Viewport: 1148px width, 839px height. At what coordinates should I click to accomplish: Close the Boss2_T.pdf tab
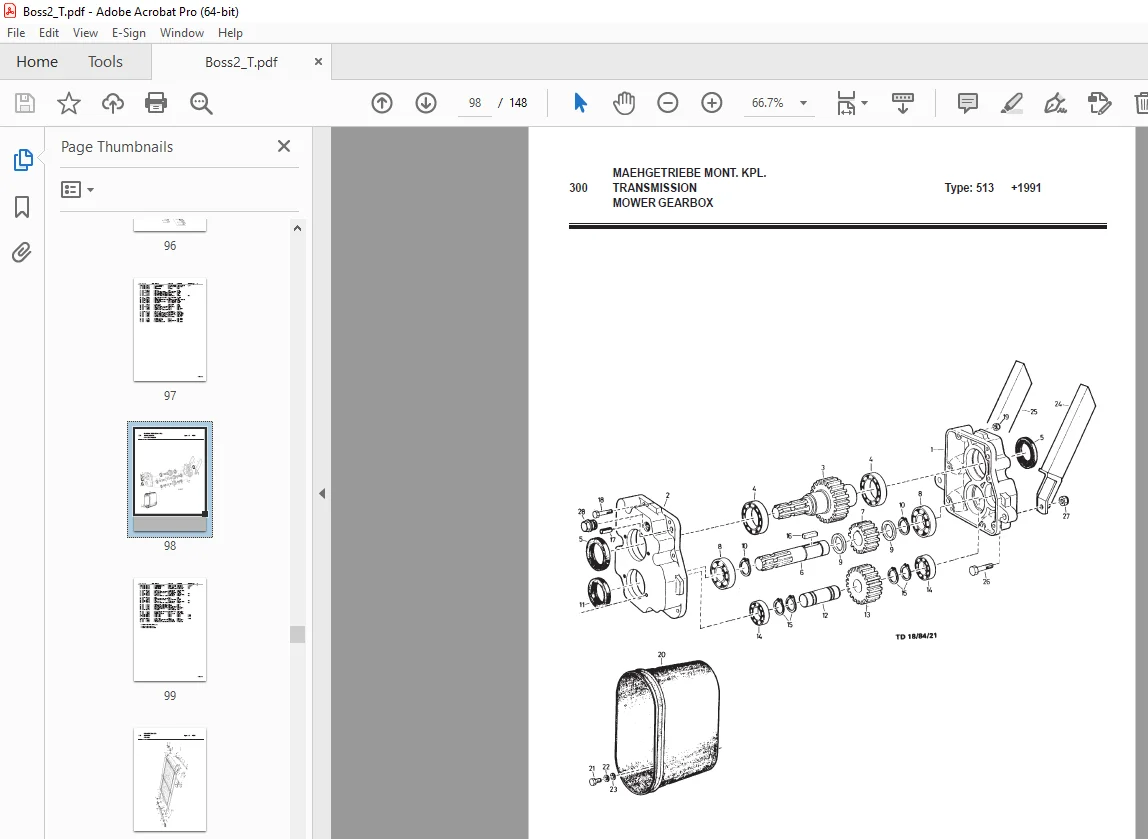[318, 61]
